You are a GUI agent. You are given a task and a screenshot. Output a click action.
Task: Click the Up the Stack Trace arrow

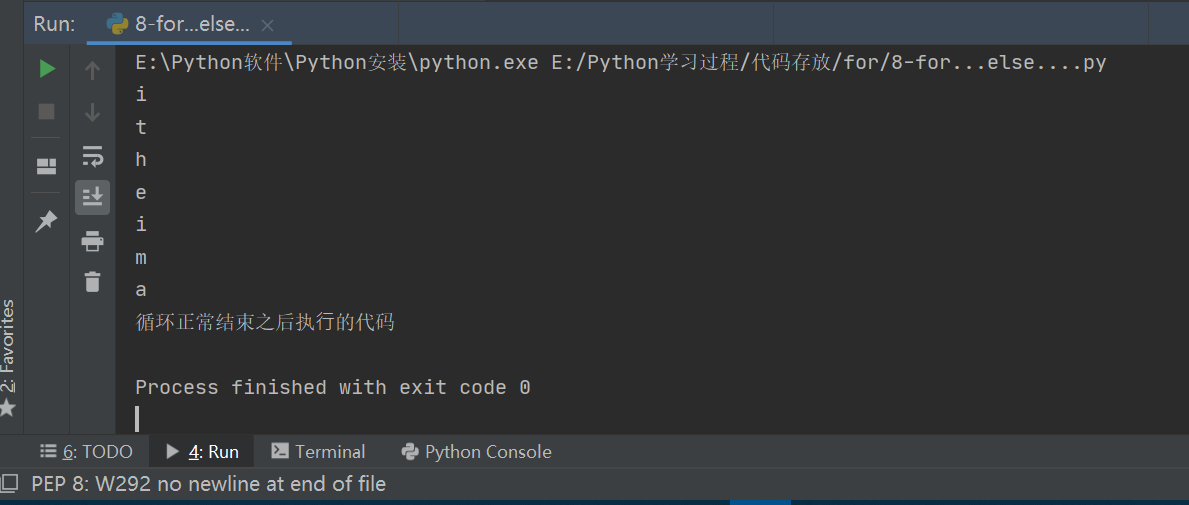pyautogui.click(x=92, y=70)
